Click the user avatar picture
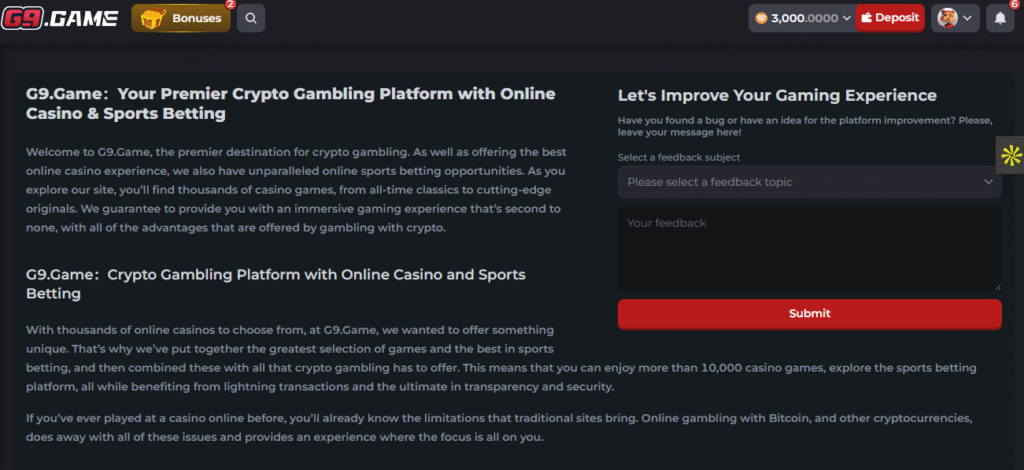Viewport: 1024px width, 470px height. pyautogui.click(x=947, y=18)
